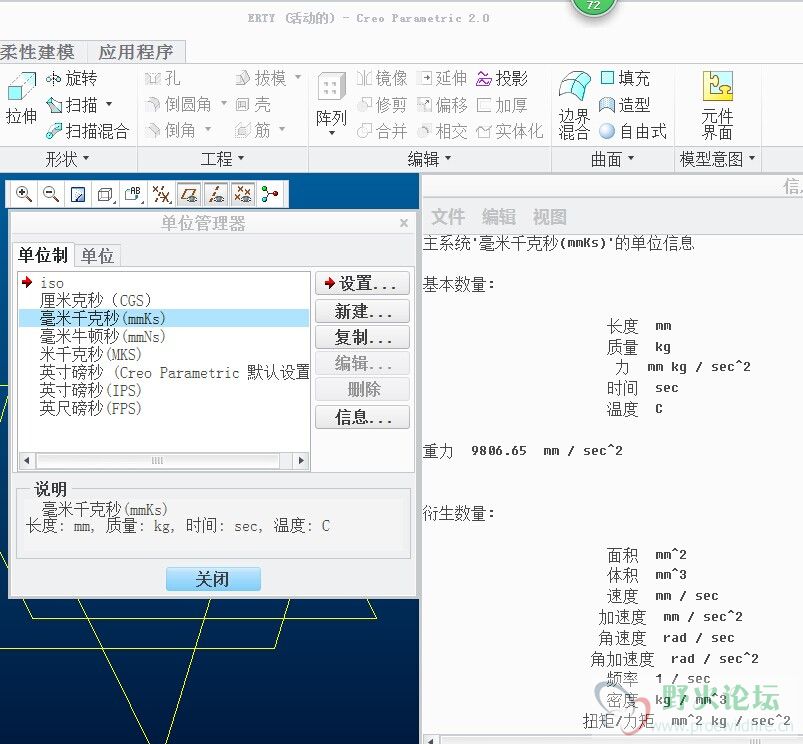Open the 造型 (Style) tool
Image resolution: width=803 pixels, height=744 pixels.
pos(625,105)
